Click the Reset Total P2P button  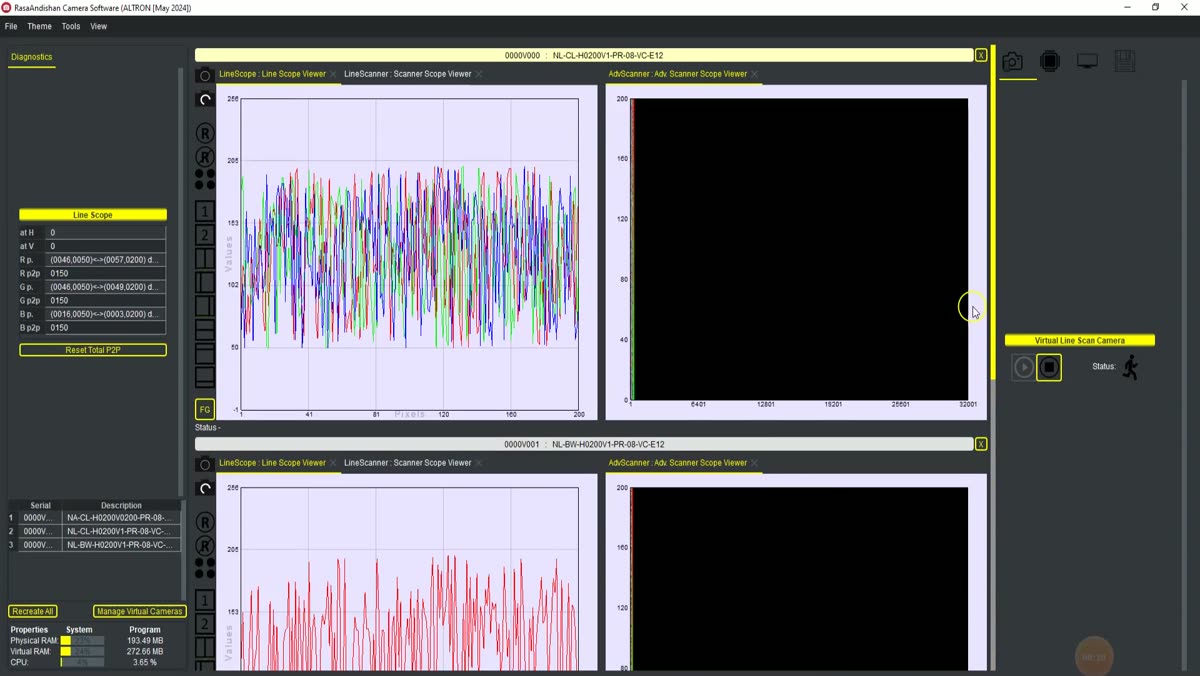pyautogui.click(x=93, y=350)
